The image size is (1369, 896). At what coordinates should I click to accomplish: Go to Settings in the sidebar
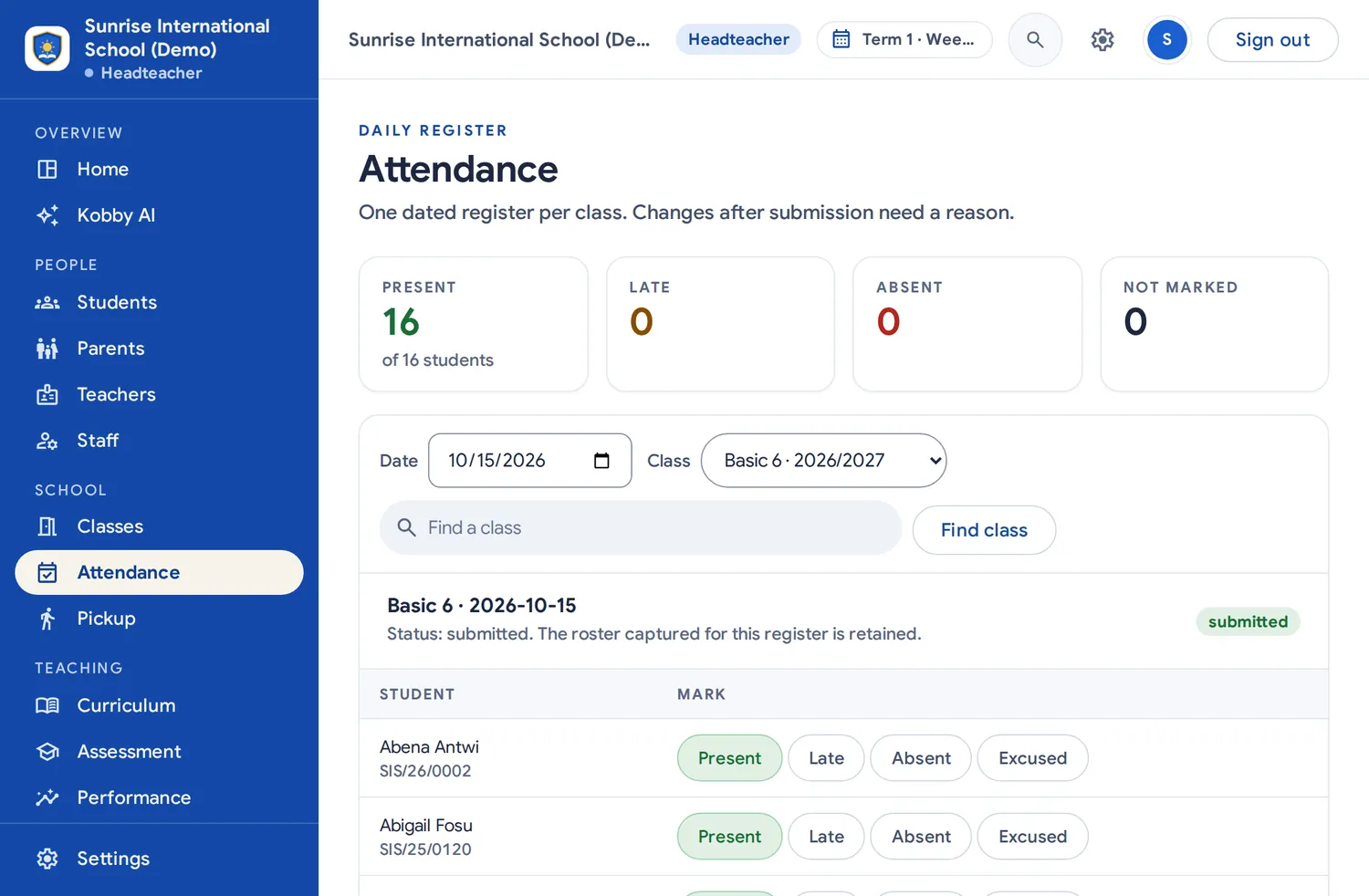tap(160, 859)
